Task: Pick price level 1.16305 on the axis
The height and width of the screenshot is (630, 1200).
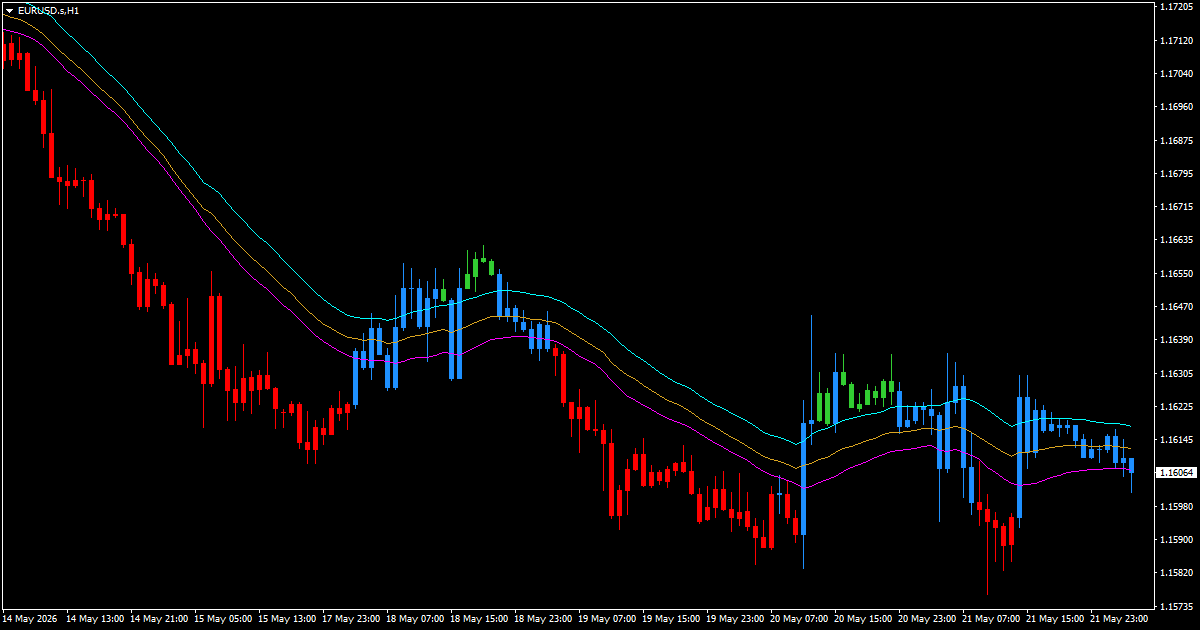Action: tap(1175, 373)
